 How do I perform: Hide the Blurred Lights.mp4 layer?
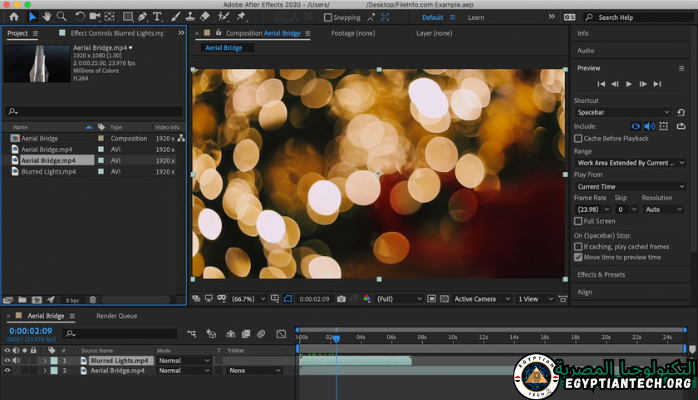8,360
